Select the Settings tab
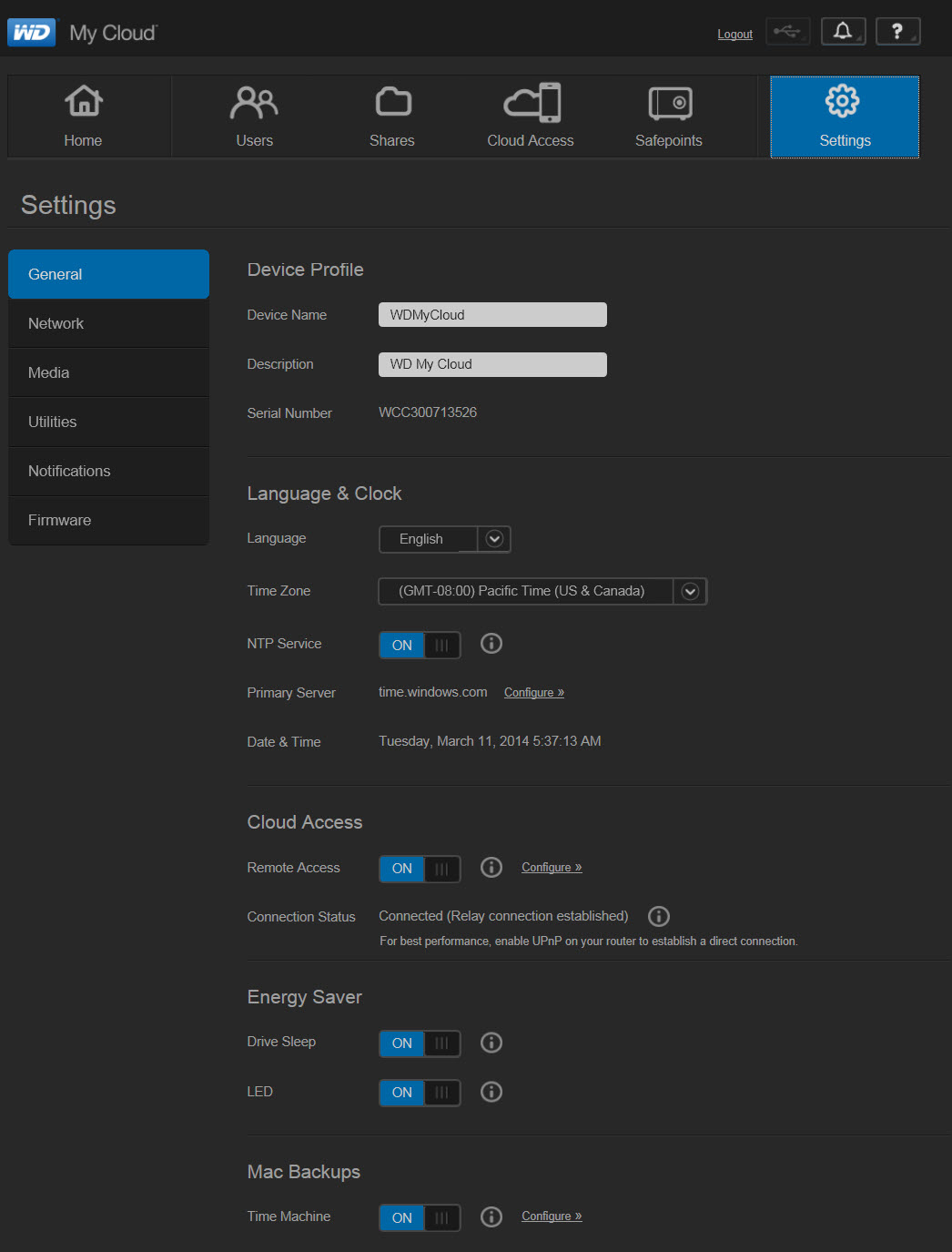 (845, 117)
